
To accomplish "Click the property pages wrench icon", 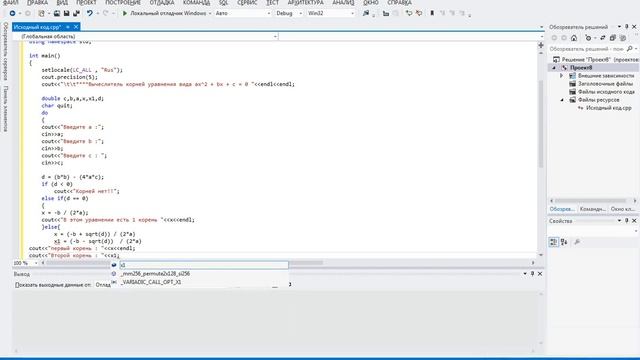I will [x=577, y=242].
